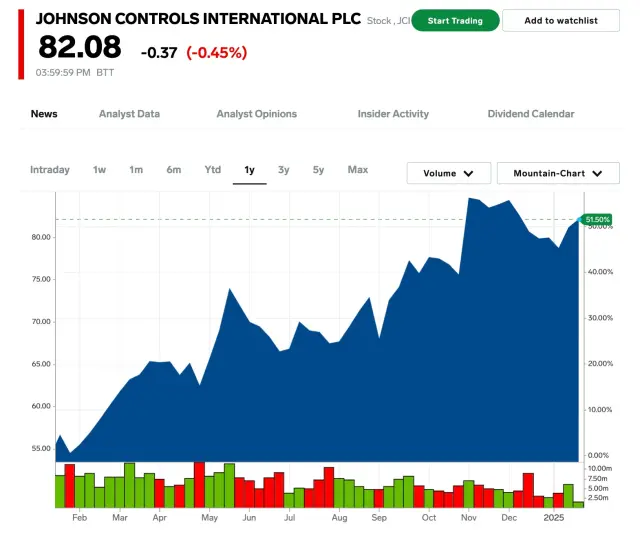
Task: Open the News tab
Action: click(x=44, y=114)
